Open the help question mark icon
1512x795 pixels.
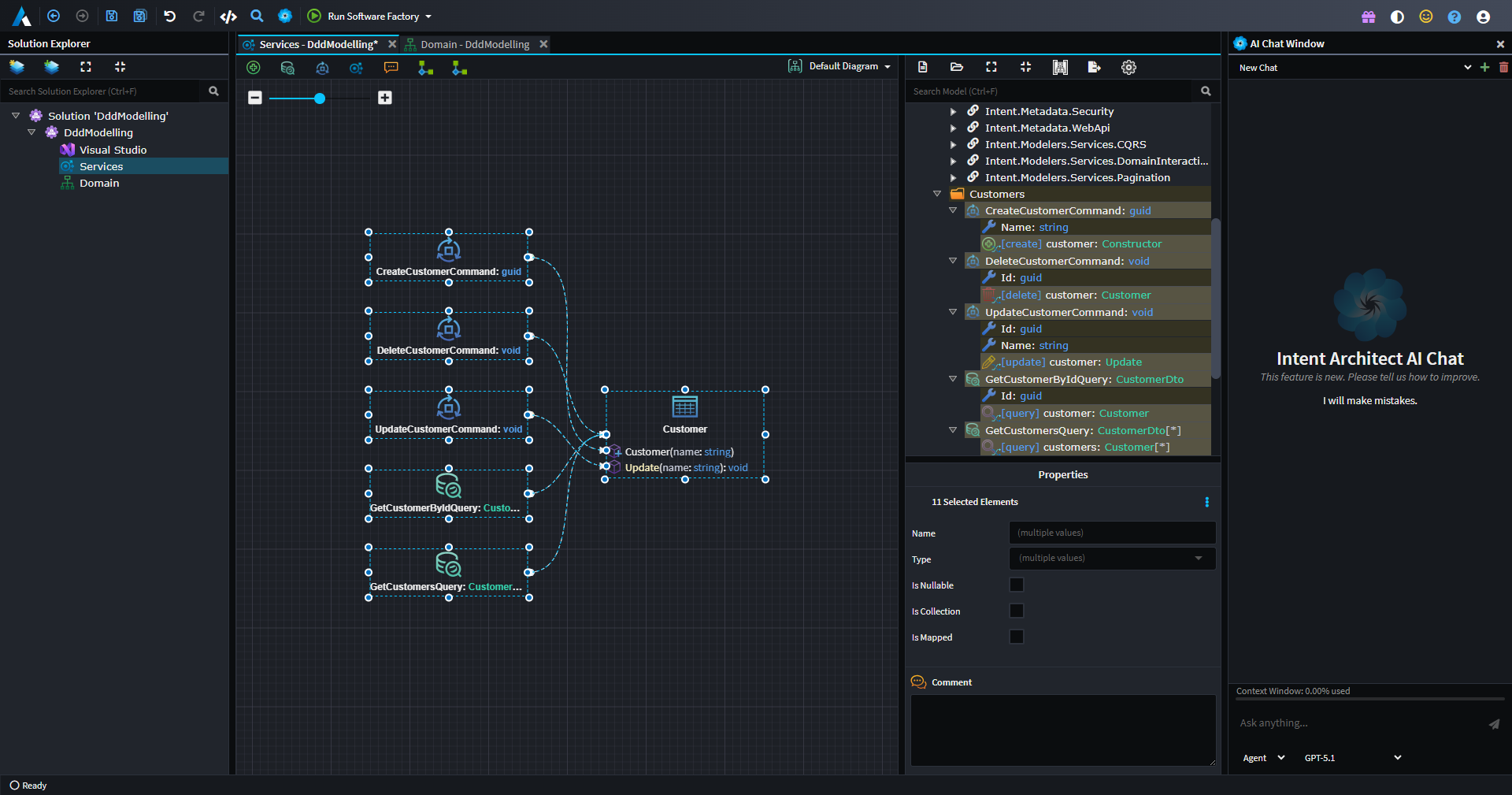pos(1455,17)
